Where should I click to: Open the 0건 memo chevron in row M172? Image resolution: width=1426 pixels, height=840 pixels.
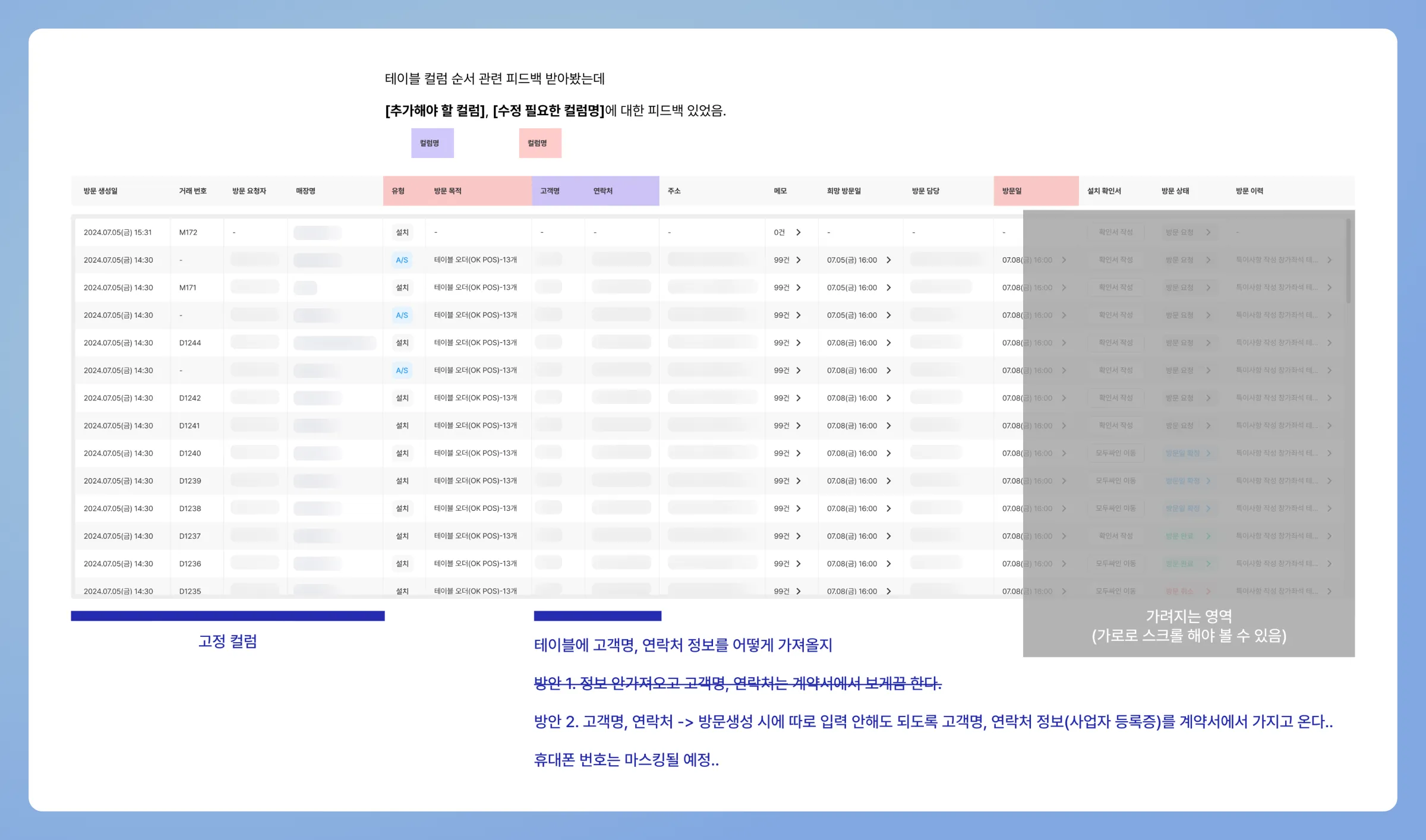798,232
